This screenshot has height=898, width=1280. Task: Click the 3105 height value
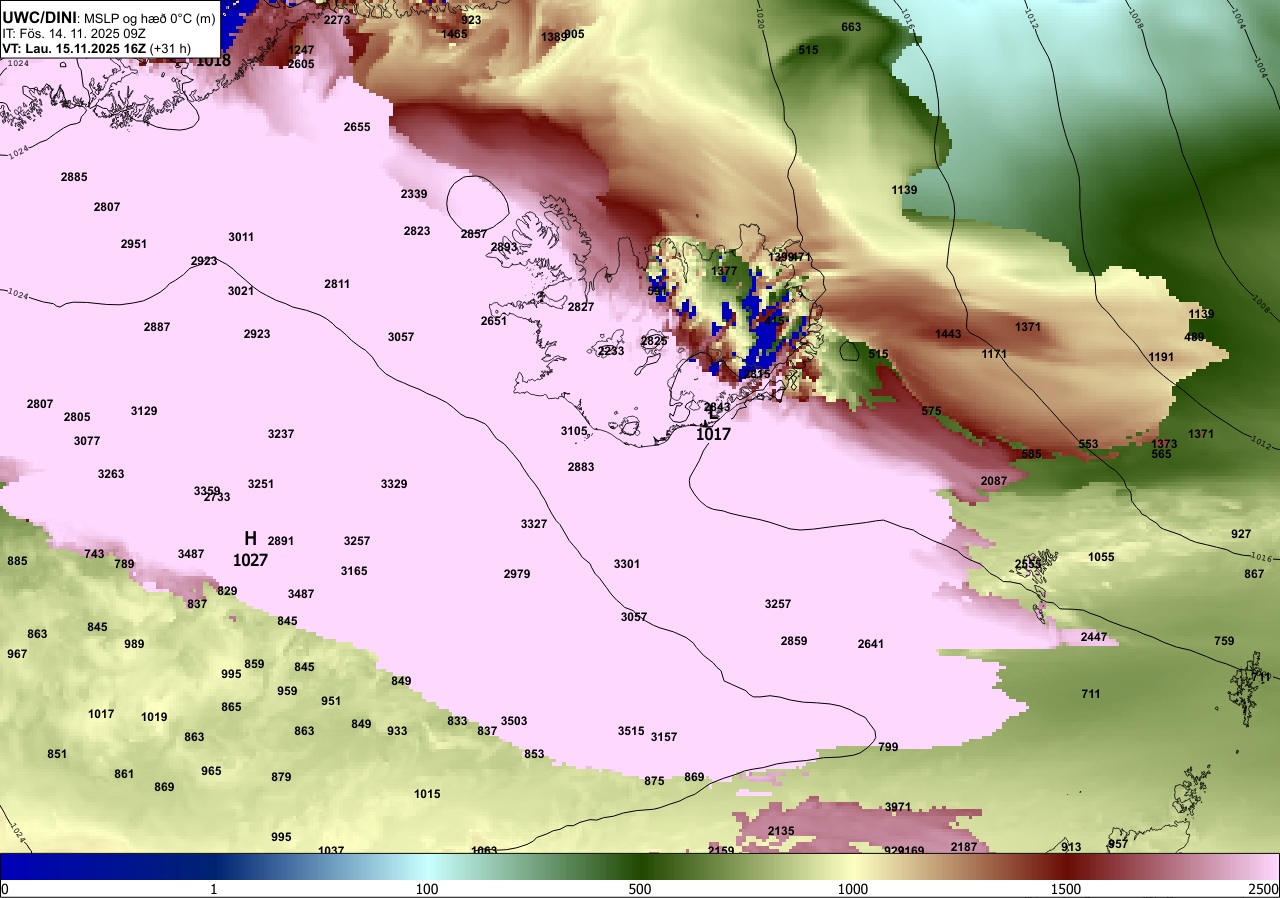pyautogui.click(x=574, y=431)
